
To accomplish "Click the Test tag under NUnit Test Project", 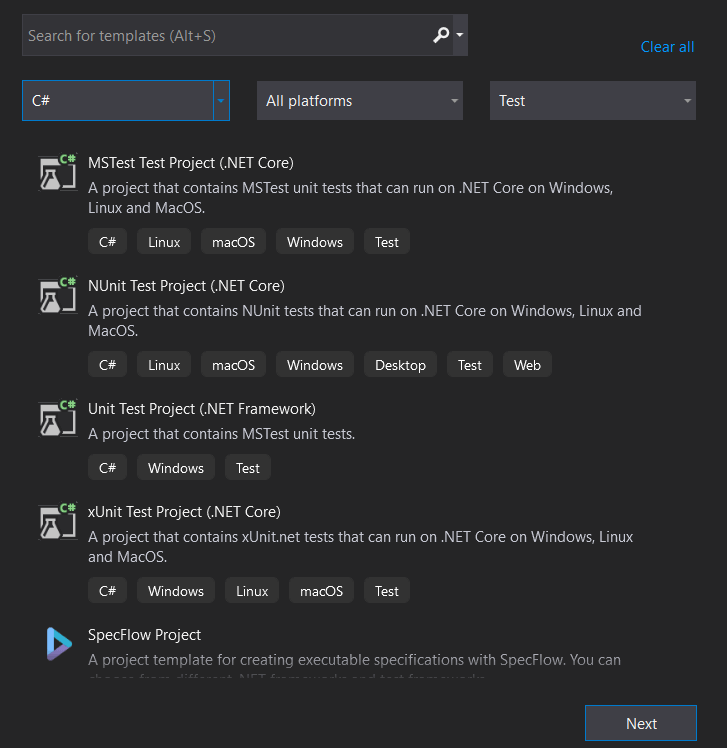I will [469, 365].
